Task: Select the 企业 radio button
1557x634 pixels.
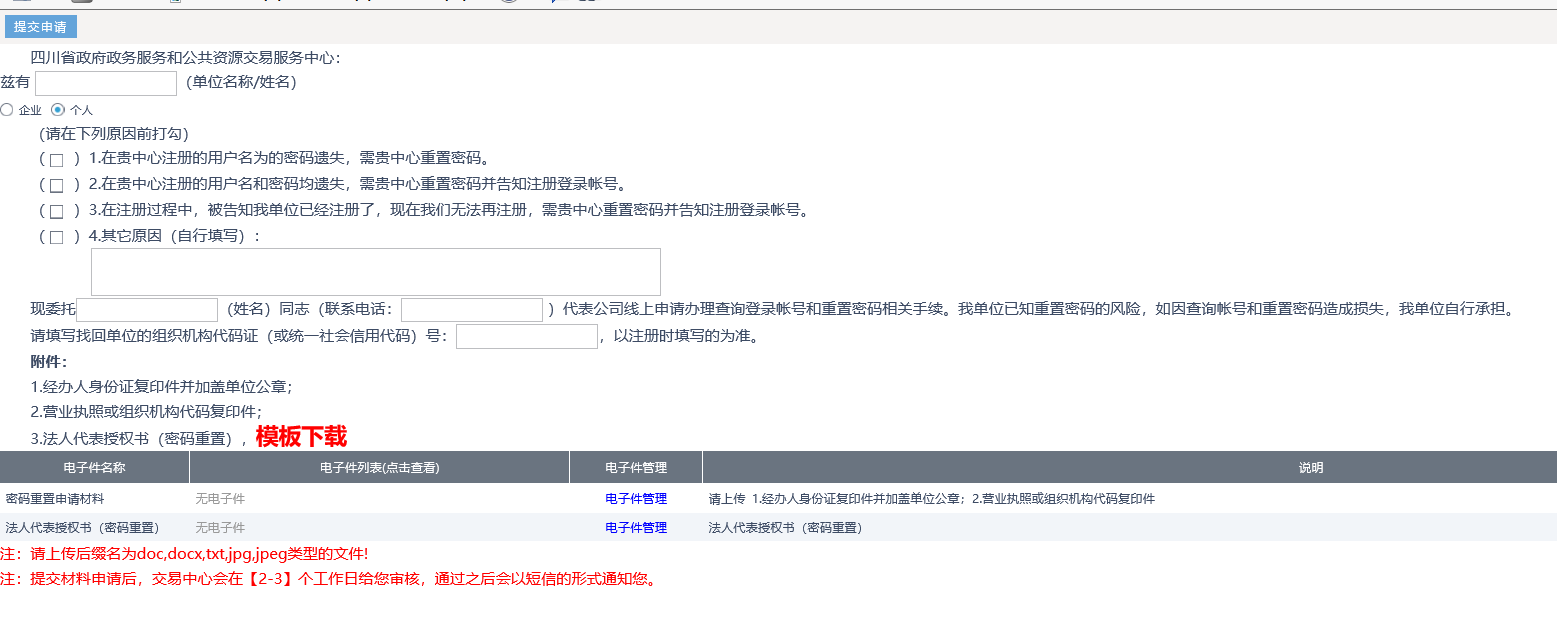Action: pos(7,110)
